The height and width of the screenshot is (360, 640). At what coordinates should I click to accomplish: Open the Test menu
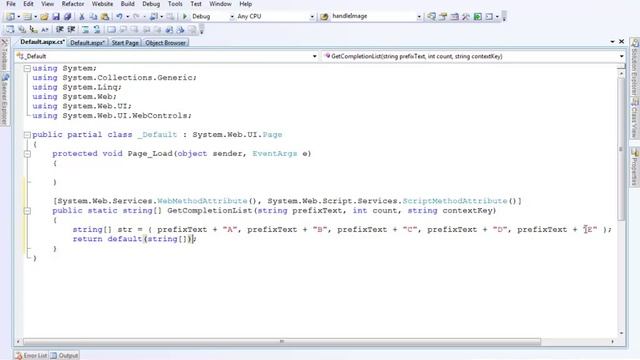[196, 4]
